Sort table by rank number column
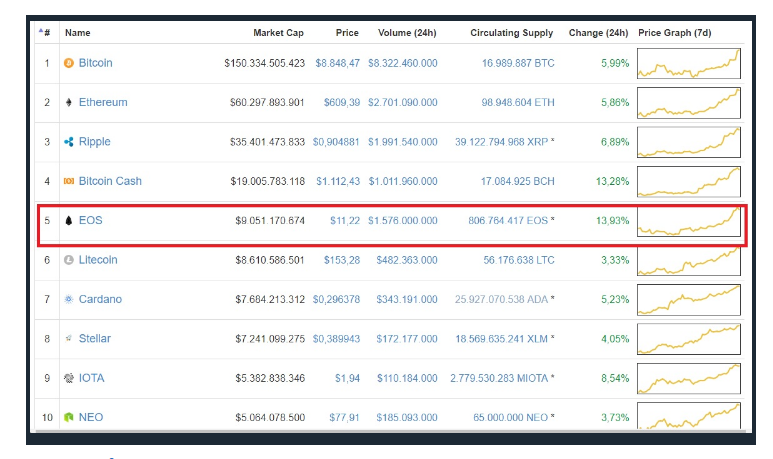Screen dimensions: 773x459 (44, 33)
